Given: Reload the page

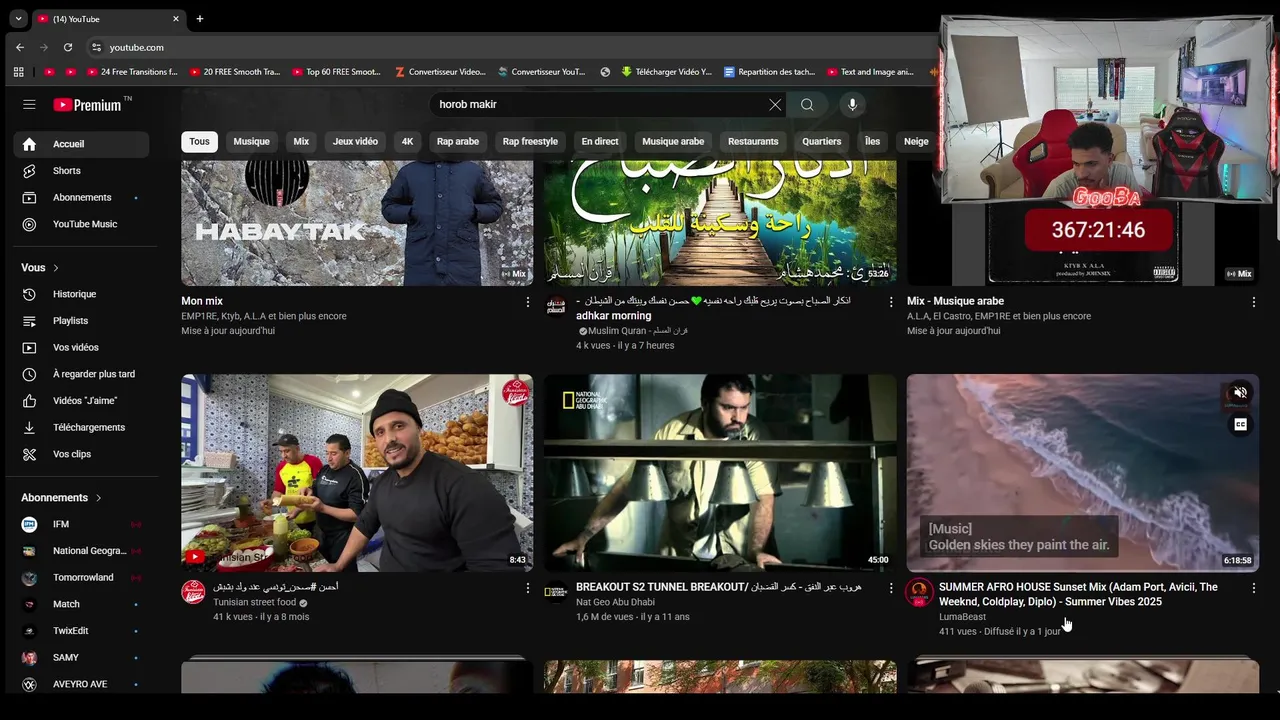Looking at the screenshot, I should click(x=68, y=47).
